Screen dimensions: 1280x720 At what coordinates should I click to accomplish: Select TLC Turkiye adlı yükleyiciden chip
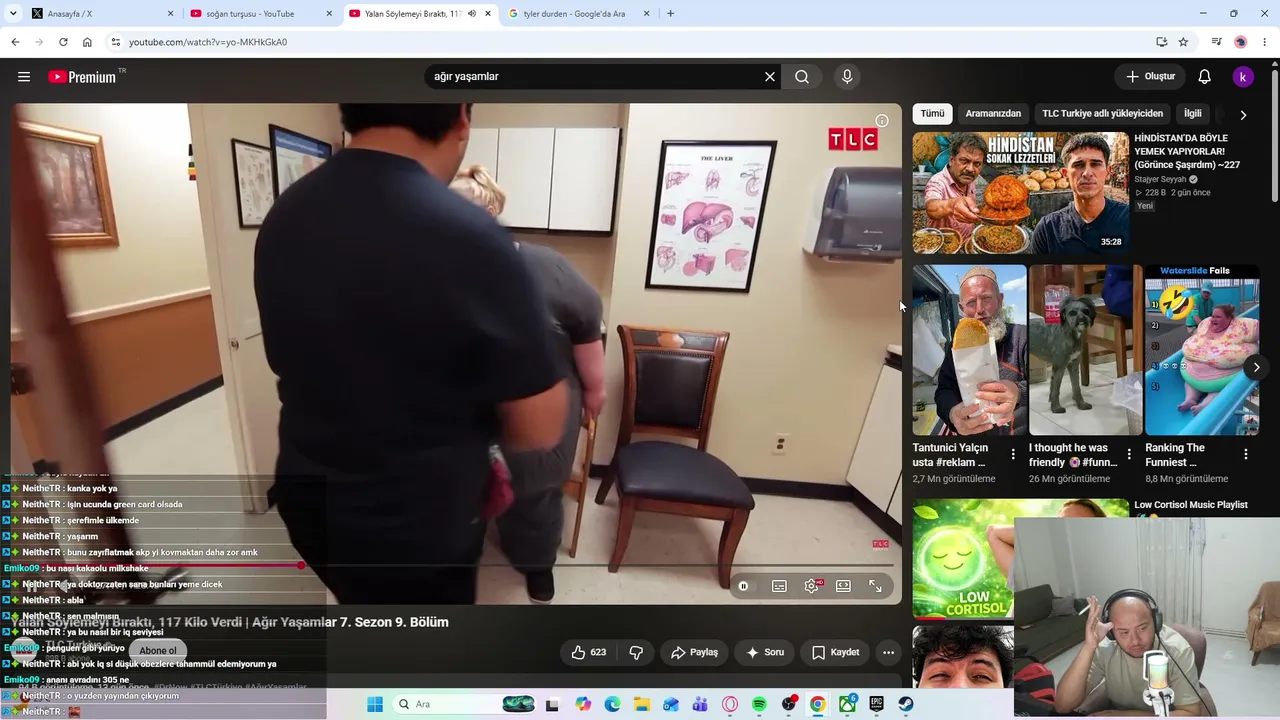coord(1102,114)
